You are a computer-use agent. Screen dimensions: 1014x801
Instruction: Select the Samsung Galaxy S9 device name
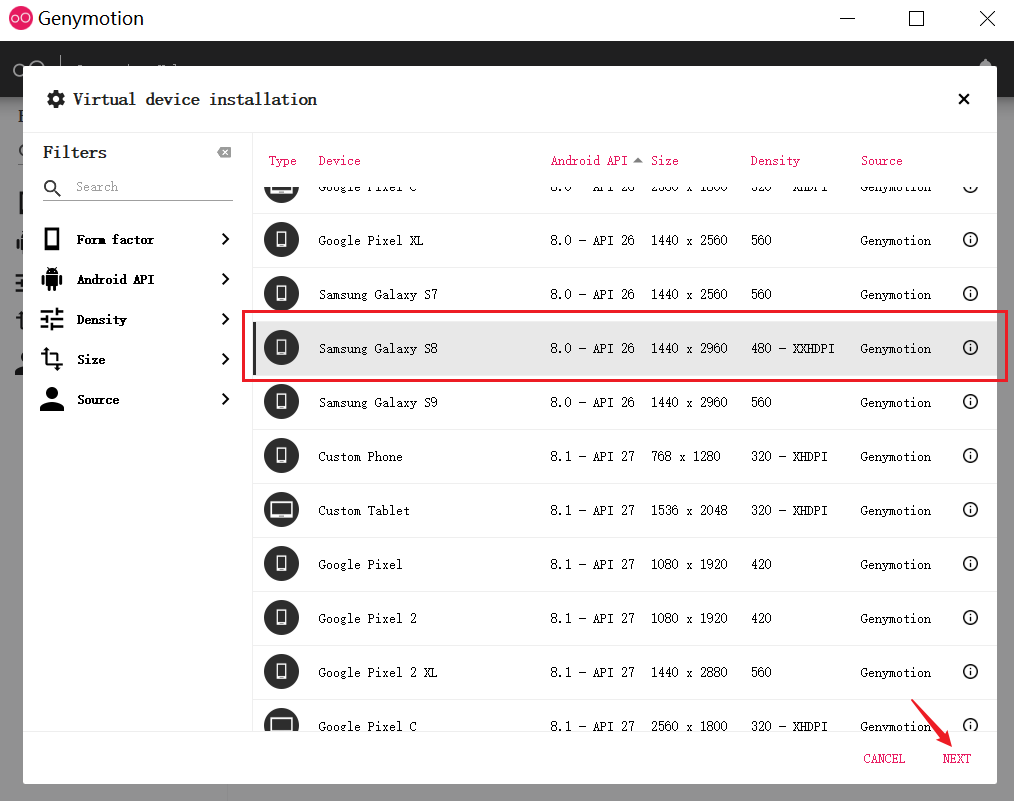[x=378, y=402]
